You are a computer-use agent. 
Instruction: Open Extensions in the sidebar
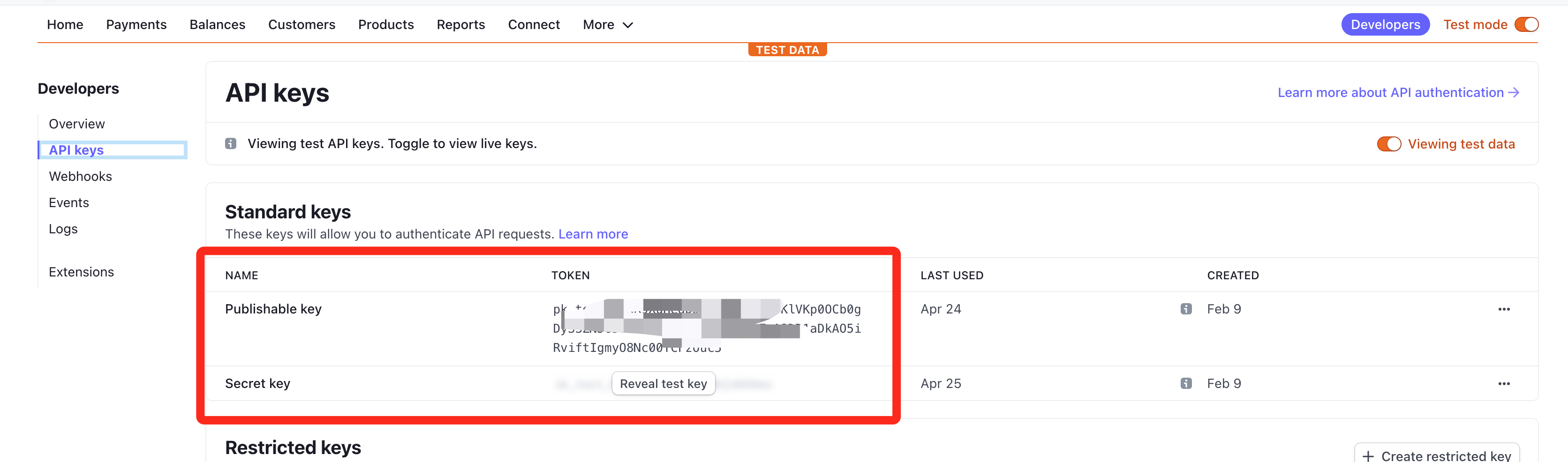pos(82,272)
